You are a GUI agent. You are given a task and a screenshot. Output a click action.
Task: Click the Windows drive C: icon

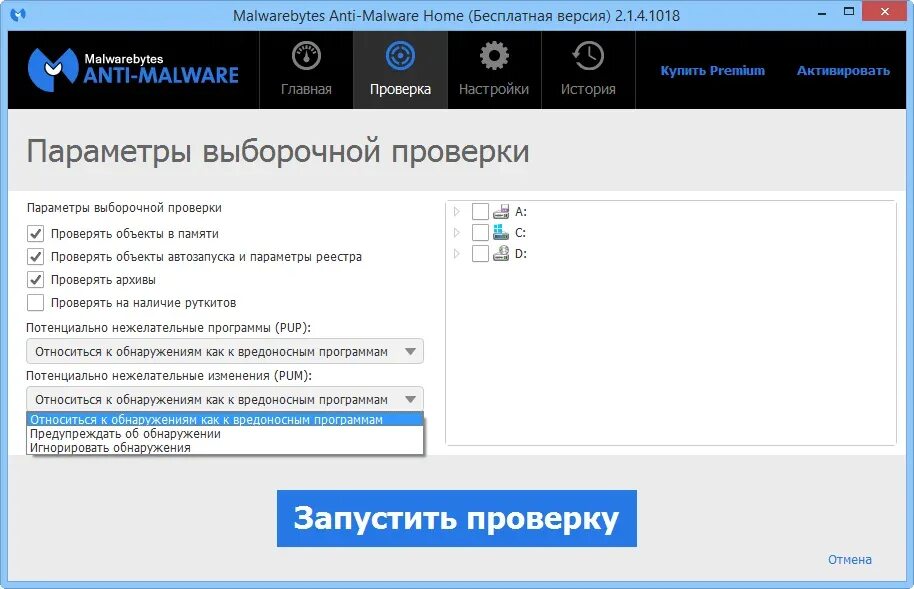(501, 232)
